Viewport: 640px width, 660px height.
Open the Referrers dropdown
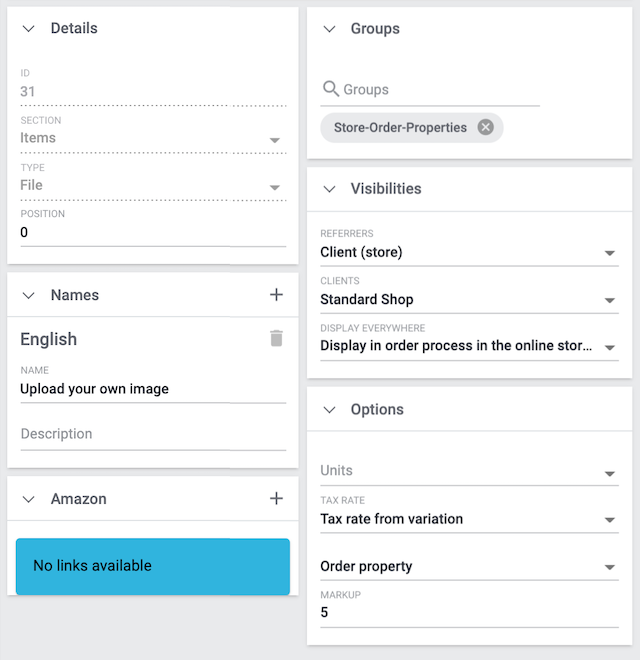tap(610, 253)
